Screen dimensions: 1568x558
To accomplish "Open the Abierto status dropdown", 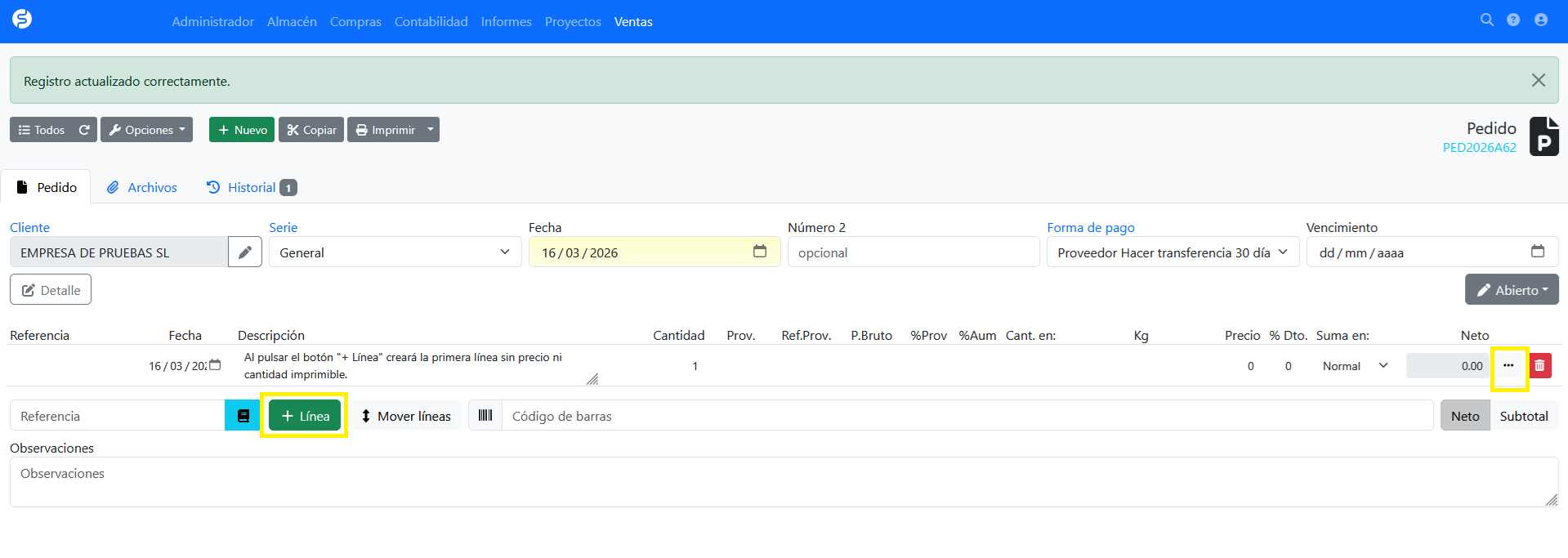I will coord(1511,290).
